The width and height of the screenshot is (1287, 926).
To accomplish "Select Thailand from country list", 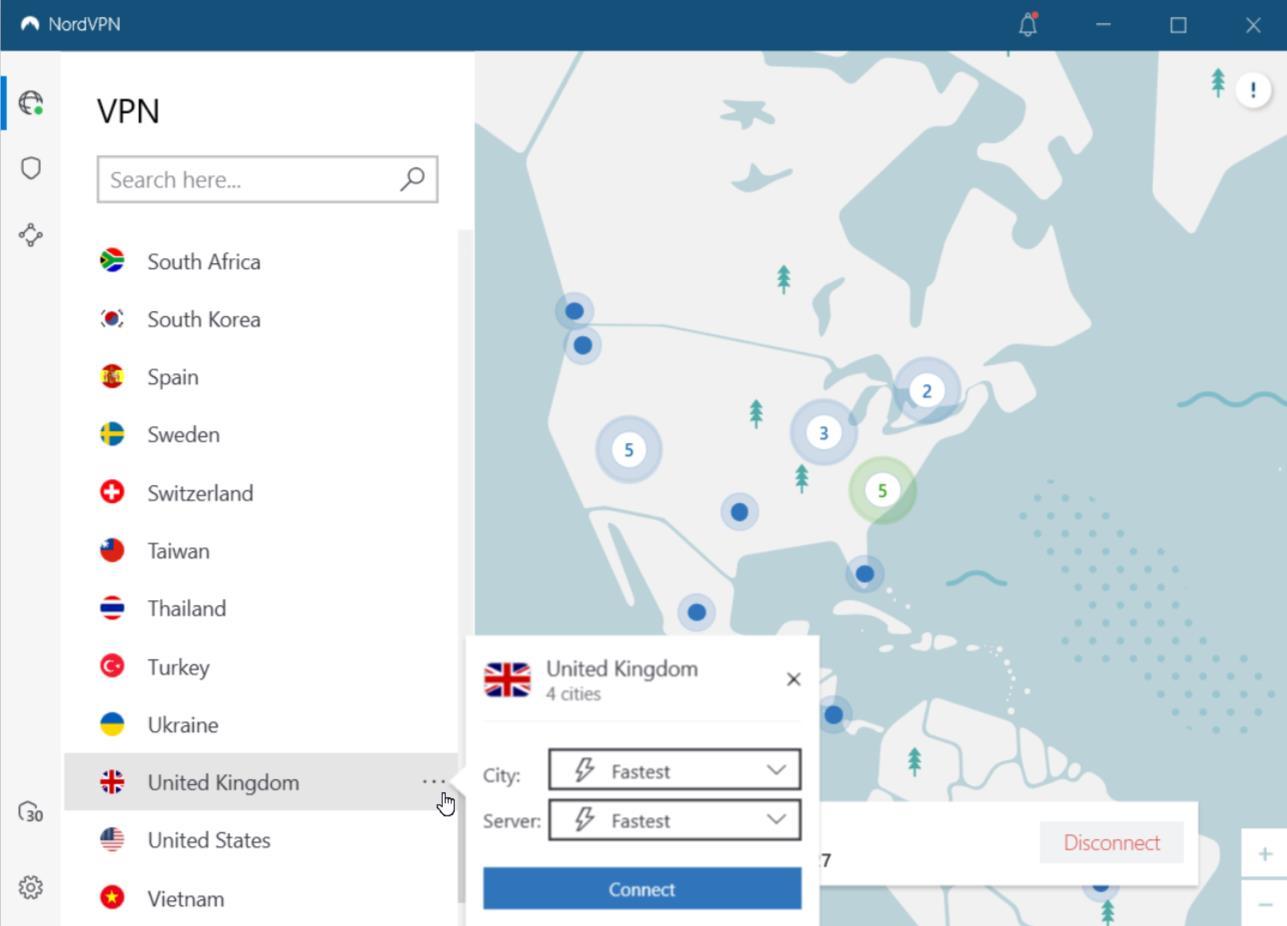I will point(261,608).
